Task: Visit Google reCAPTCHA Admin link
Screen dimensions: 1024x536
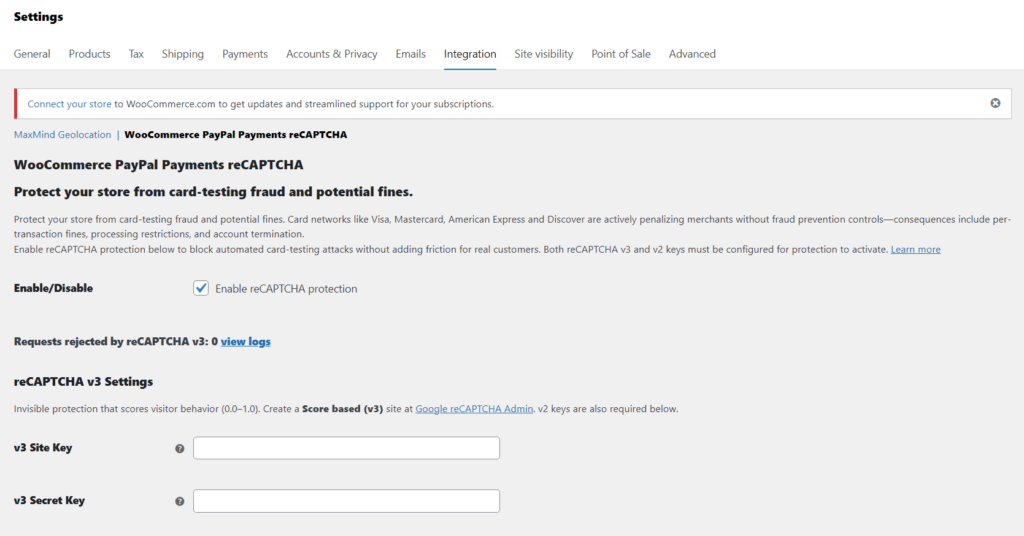Action: tap(474, 409)
